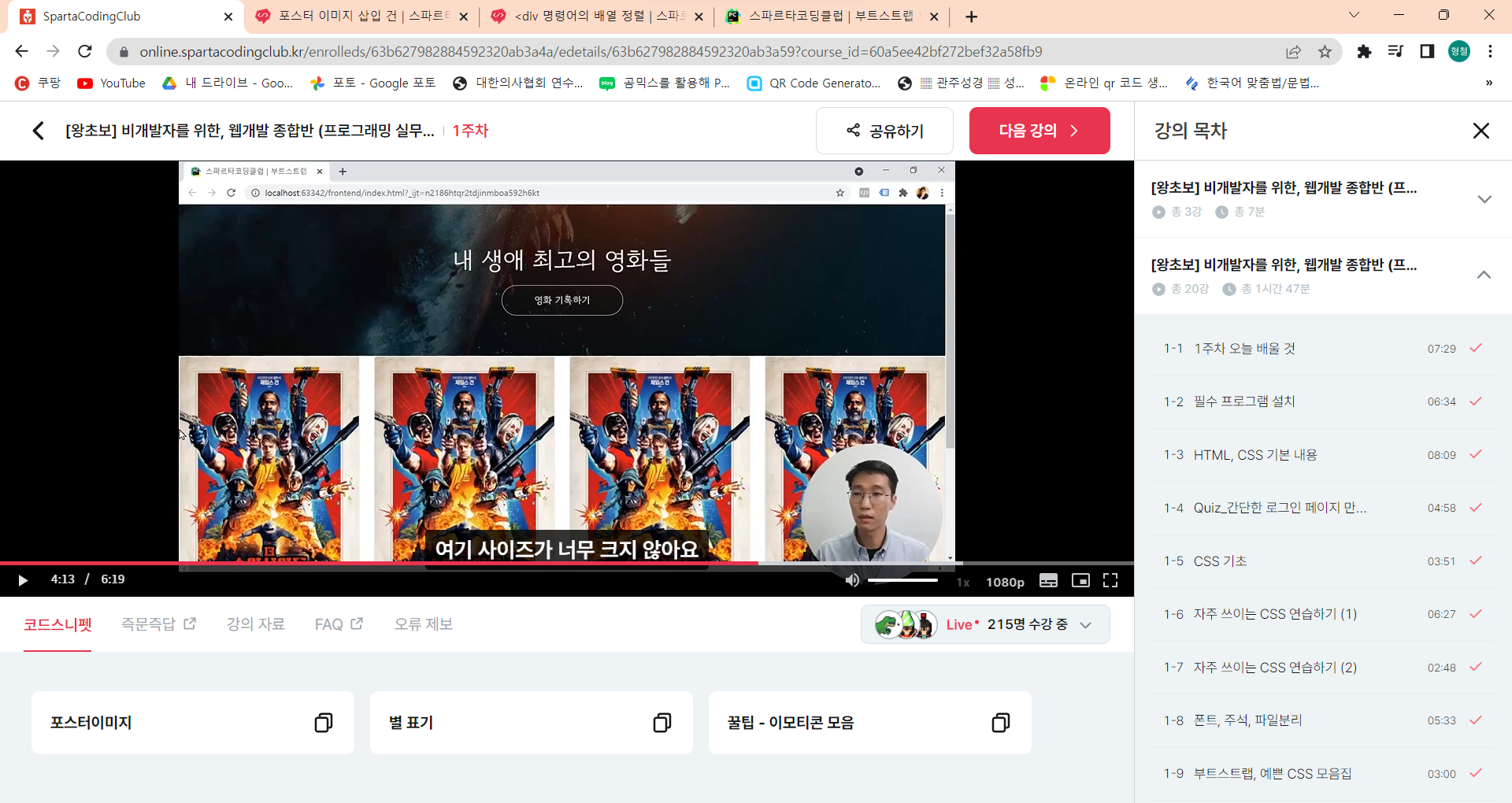
Task: Toggle the browser side panel icon
Action: pyautogui.click(x=1427, y=52)
